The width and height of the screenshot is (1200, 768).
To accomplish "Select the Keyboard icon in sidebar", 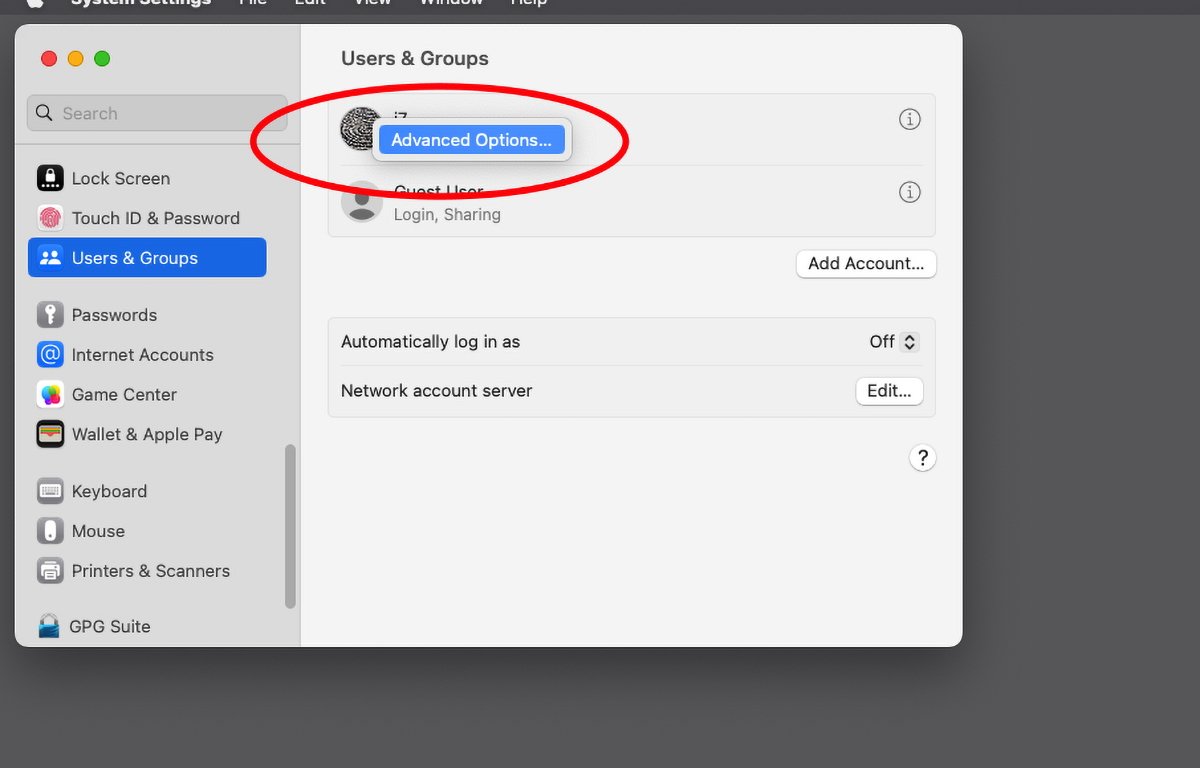I will tap(50, 491).
